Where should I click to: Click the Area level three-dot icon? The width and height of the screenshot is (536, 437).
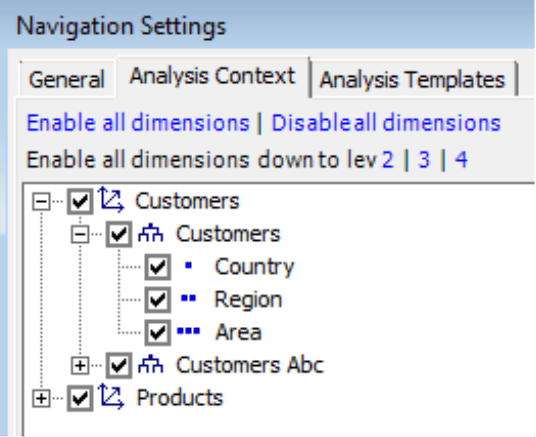coord(188,331)
